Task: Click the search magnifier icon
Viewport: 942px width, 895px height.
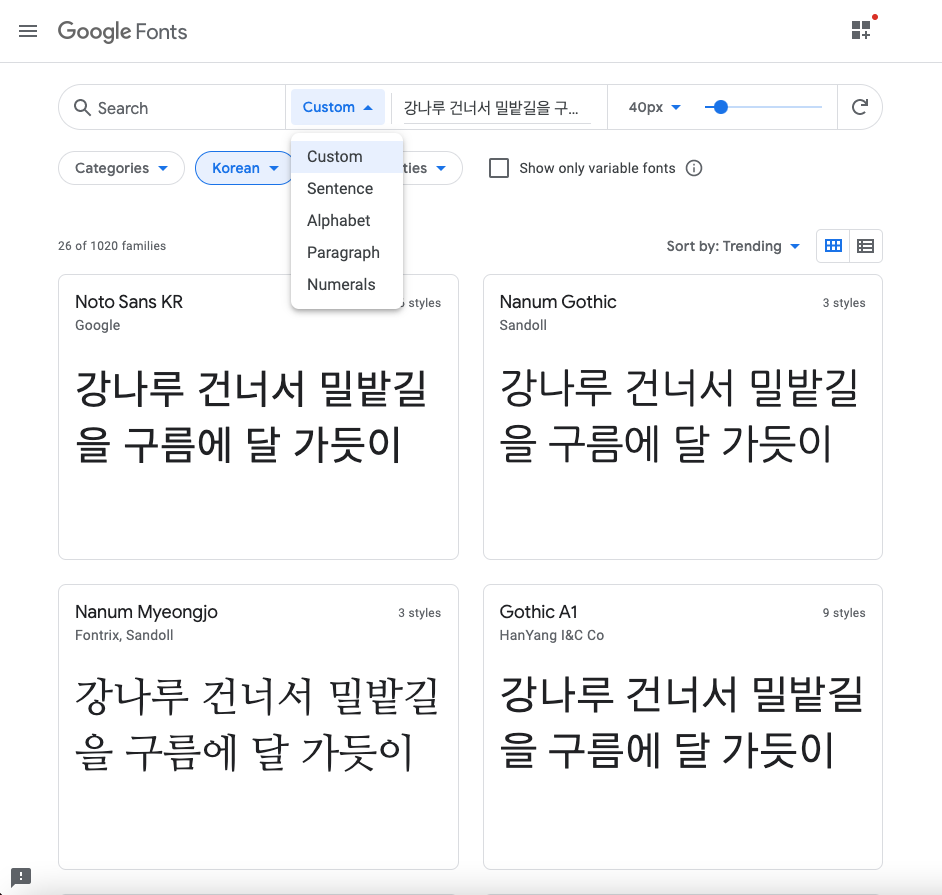Action: (x=82, y=108)
